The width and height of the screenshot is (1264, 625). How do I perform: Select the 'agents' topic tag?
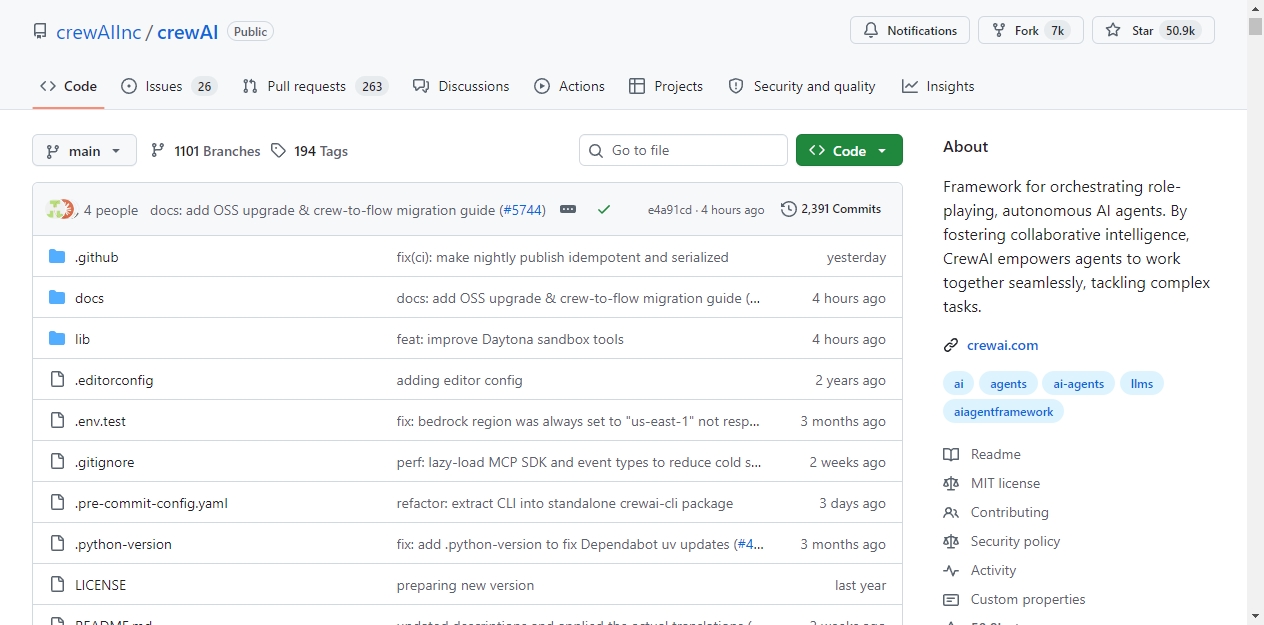coord(1008,384)
